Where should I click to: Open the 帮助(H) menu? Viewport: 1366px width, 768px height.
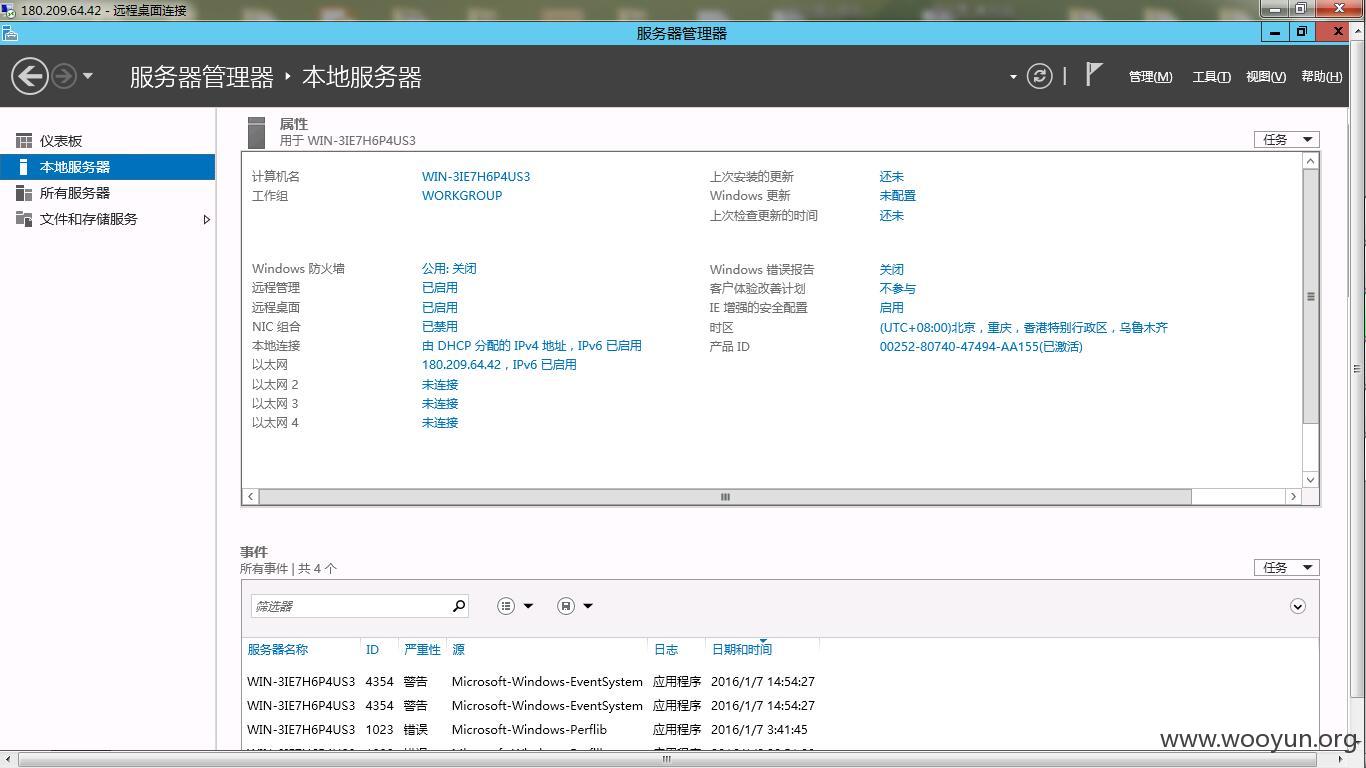coord(1322,77)
